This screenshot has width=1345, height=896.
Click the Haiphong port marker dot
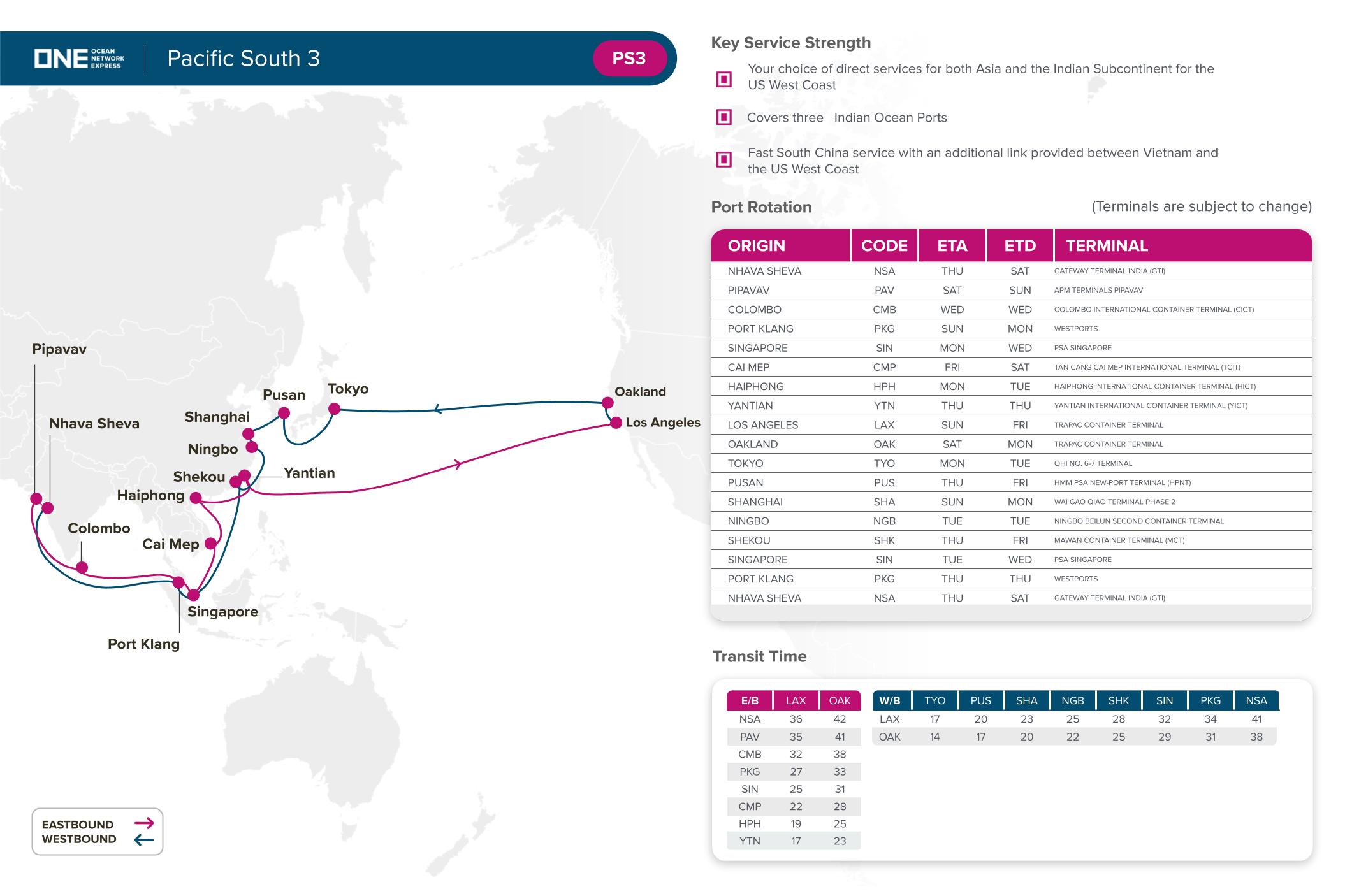coord(196,497)
